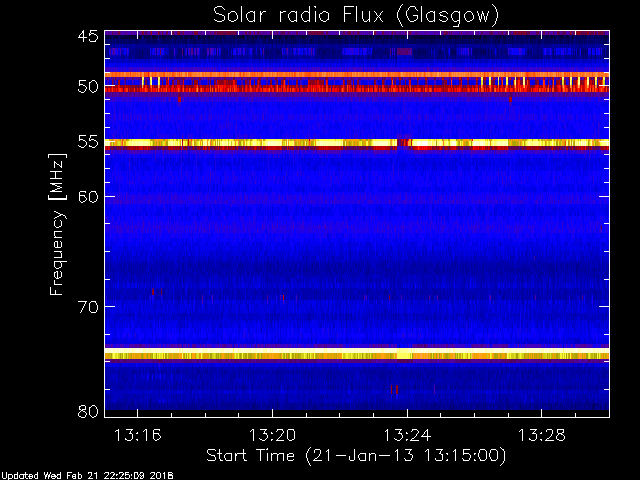Click the 'Start Time (21-Jan-13 13:15:00)' label

pyautogui.click(x=356, y=456)
